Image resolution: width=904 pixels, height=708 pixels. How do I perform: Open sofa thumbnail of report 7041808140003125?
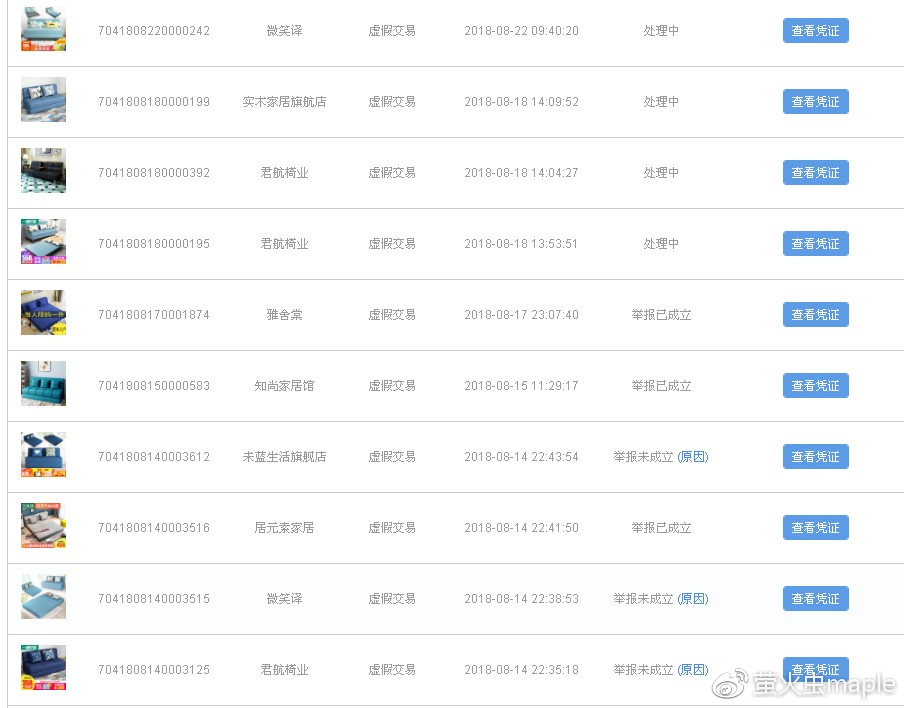43,667
